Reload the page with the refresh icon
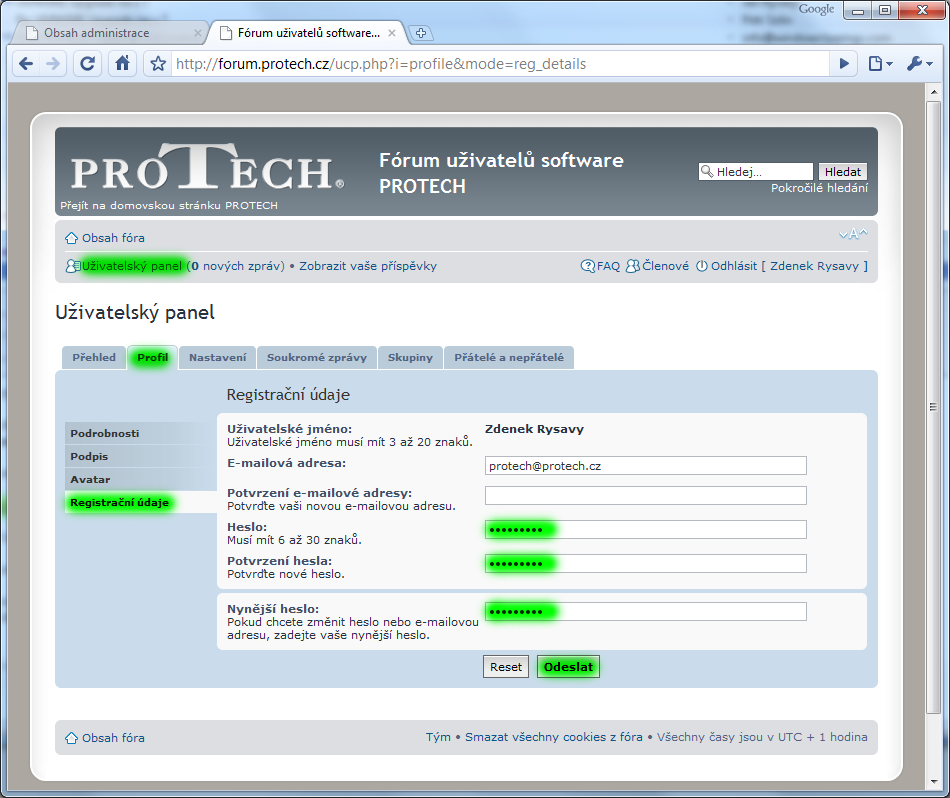 pos(87,64)
